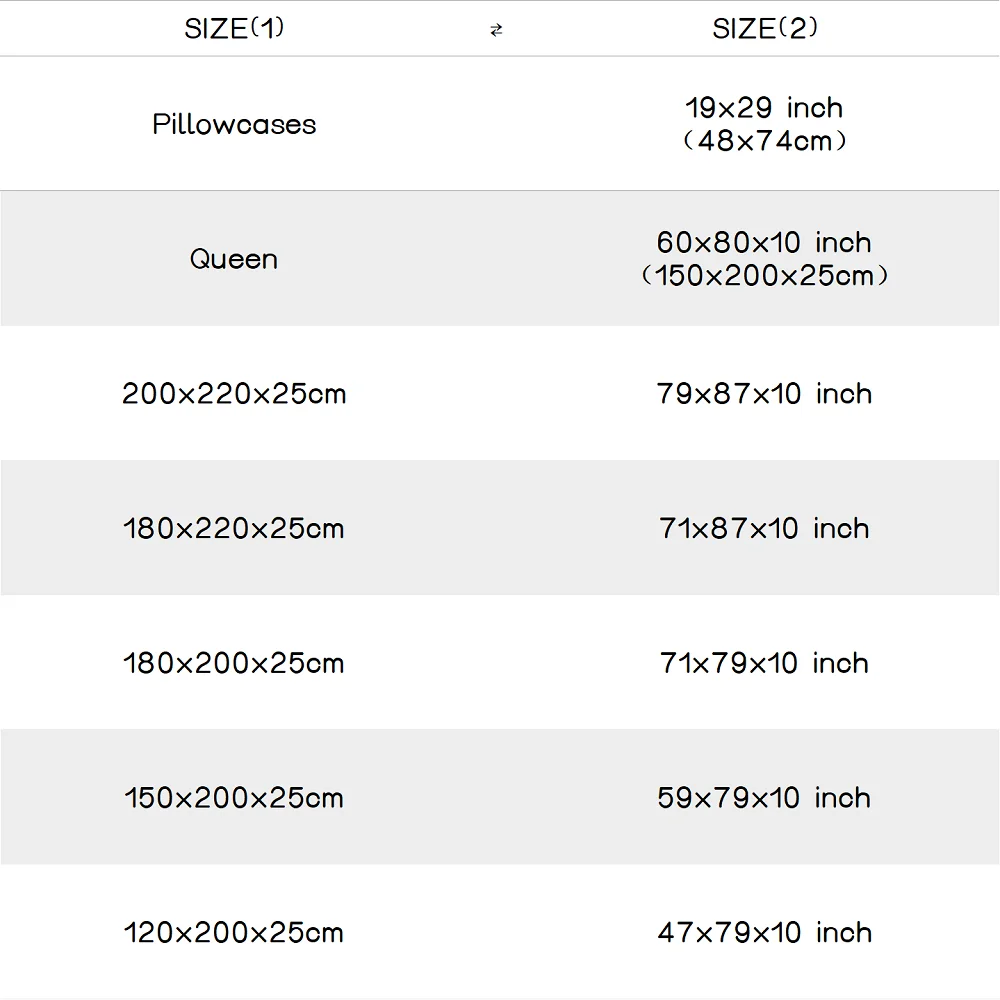Select the 180x220x25cm size cell

[x=234, y=528]
